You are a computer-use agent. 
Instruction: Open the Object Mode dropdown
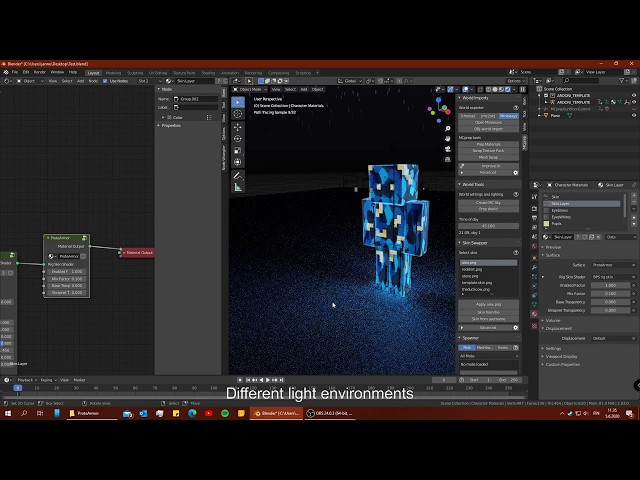point(250,89)
